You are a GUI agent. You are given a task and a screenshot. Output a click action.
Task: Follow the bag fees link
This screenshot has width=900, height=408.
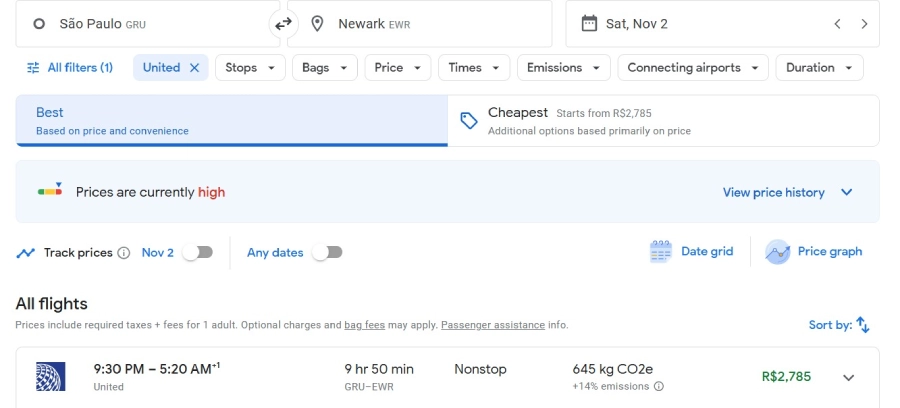(x=364, y=325)
